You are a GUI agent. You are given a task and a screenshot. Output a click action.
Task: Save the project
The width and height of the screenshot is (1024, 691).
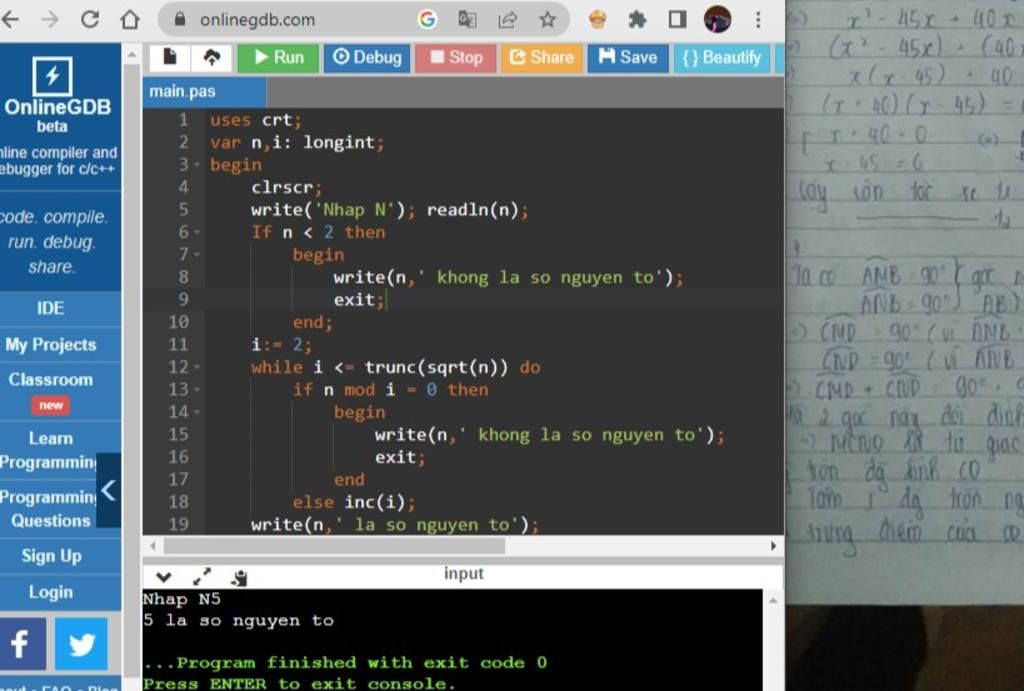[628, 57]
